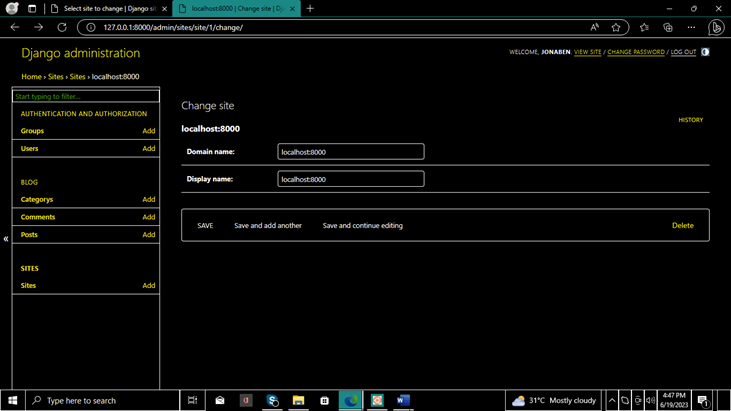Click Add next to Sites
Image resolution: width=731 pixels, height=411 pixels.
pyautogui.click(x=149, y=286)
